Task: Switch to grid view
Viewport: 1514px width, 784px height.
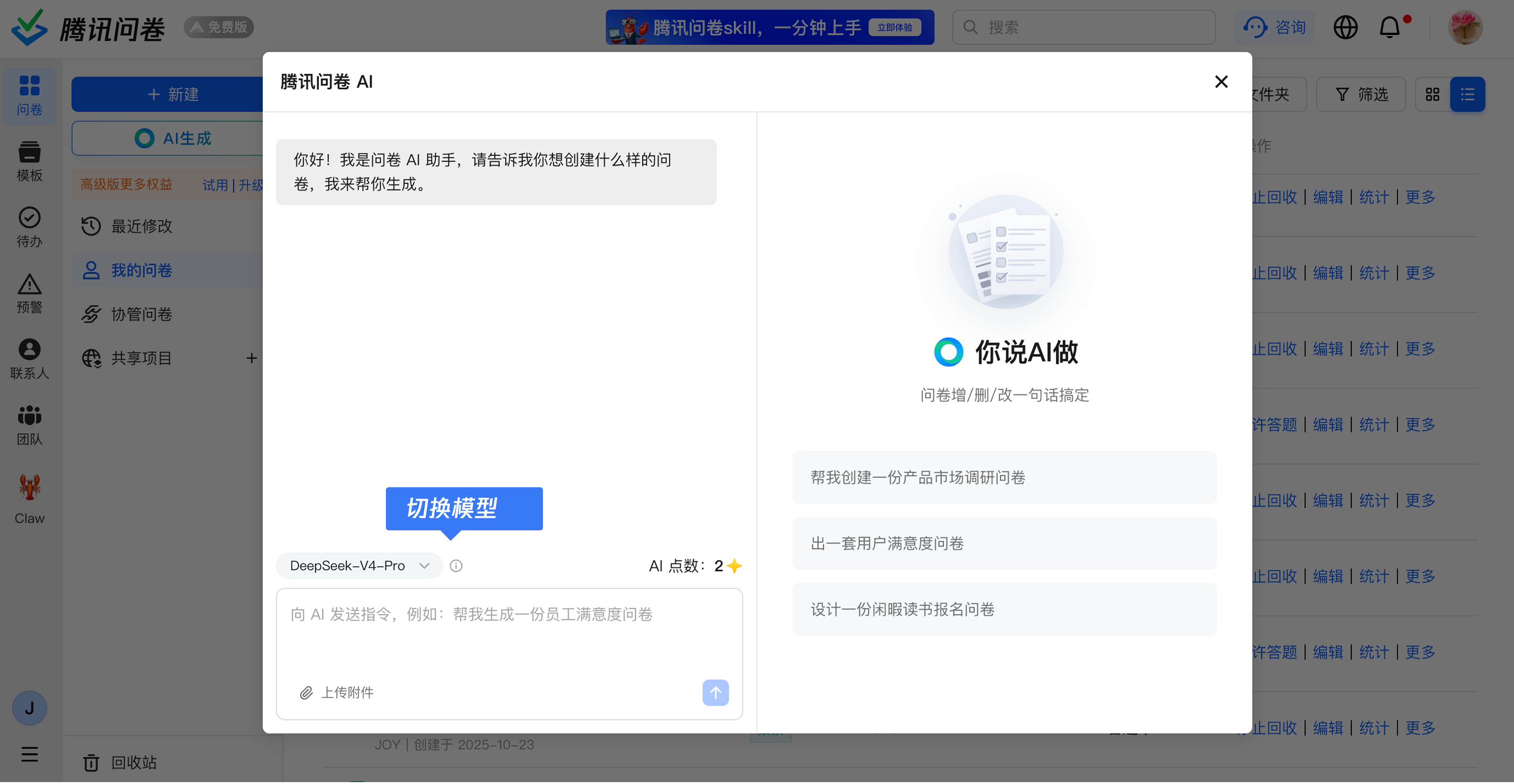Action: [1432, 94]
